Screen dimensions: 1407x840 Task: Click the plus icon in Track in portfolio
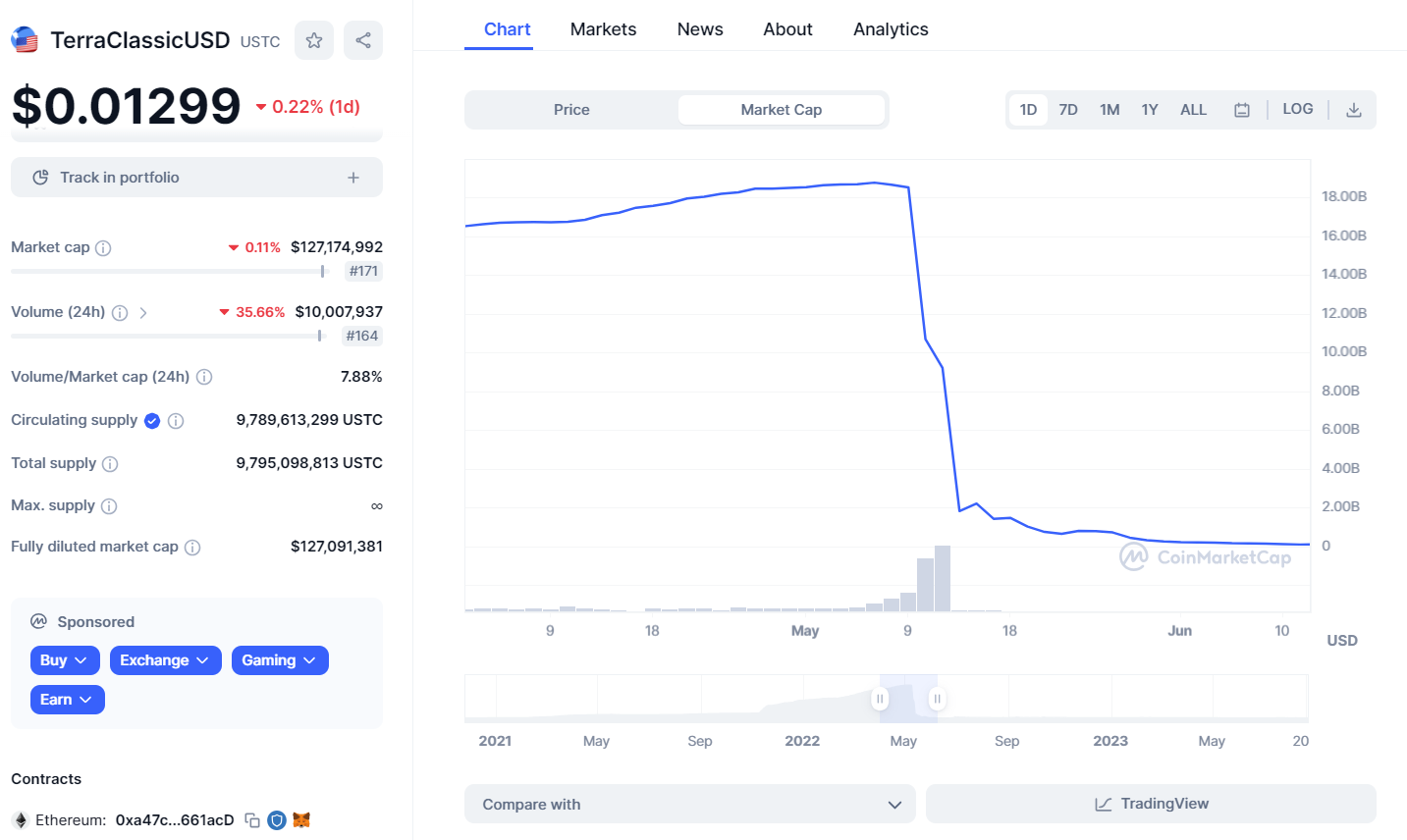(353, 178)
